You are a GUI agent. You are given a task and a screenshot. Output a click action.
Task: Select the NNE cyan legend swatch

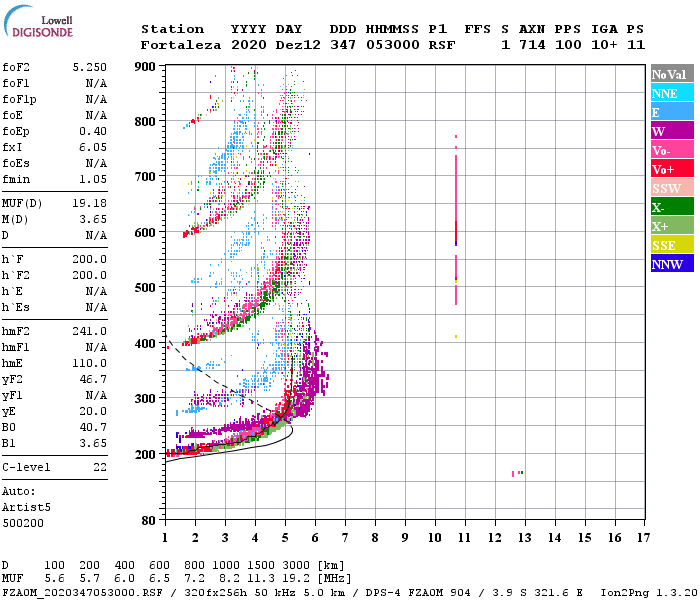click(x=672, y=93)
